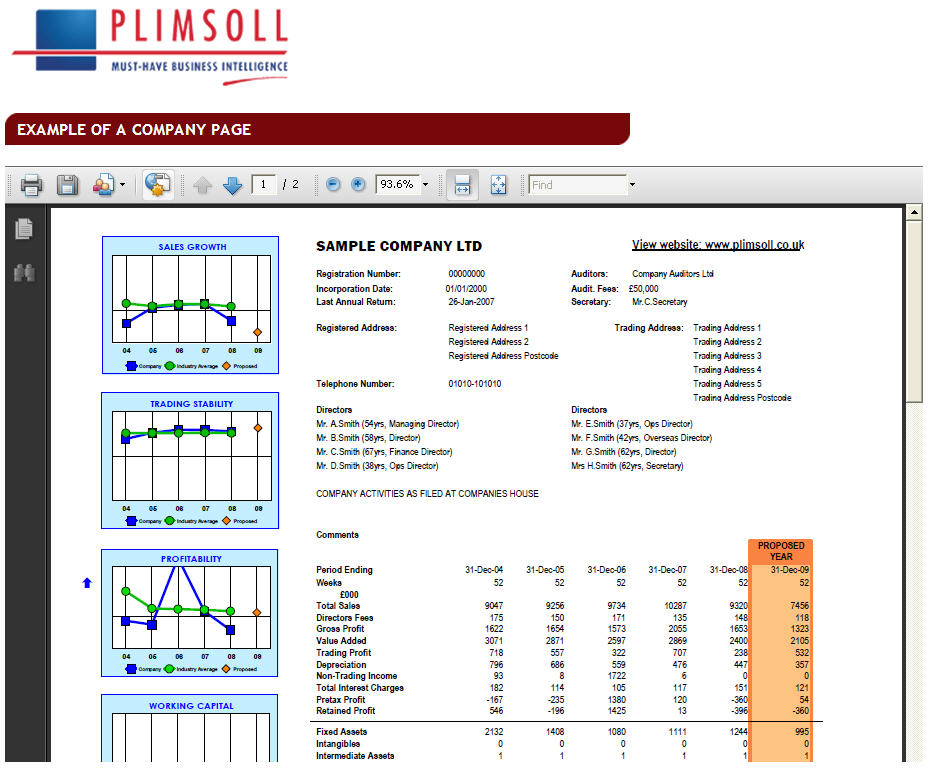This screenshot has width=932, height=773.
Task: Select the binoculars Search icon in sidebar
Action: click(26, 272)
